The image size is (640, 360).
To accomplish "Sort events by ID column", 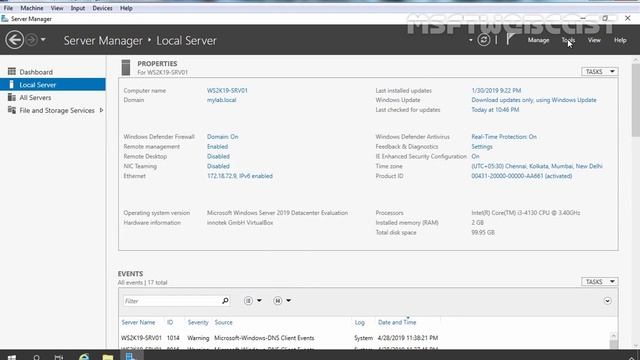I will click(x=170, y=322).
